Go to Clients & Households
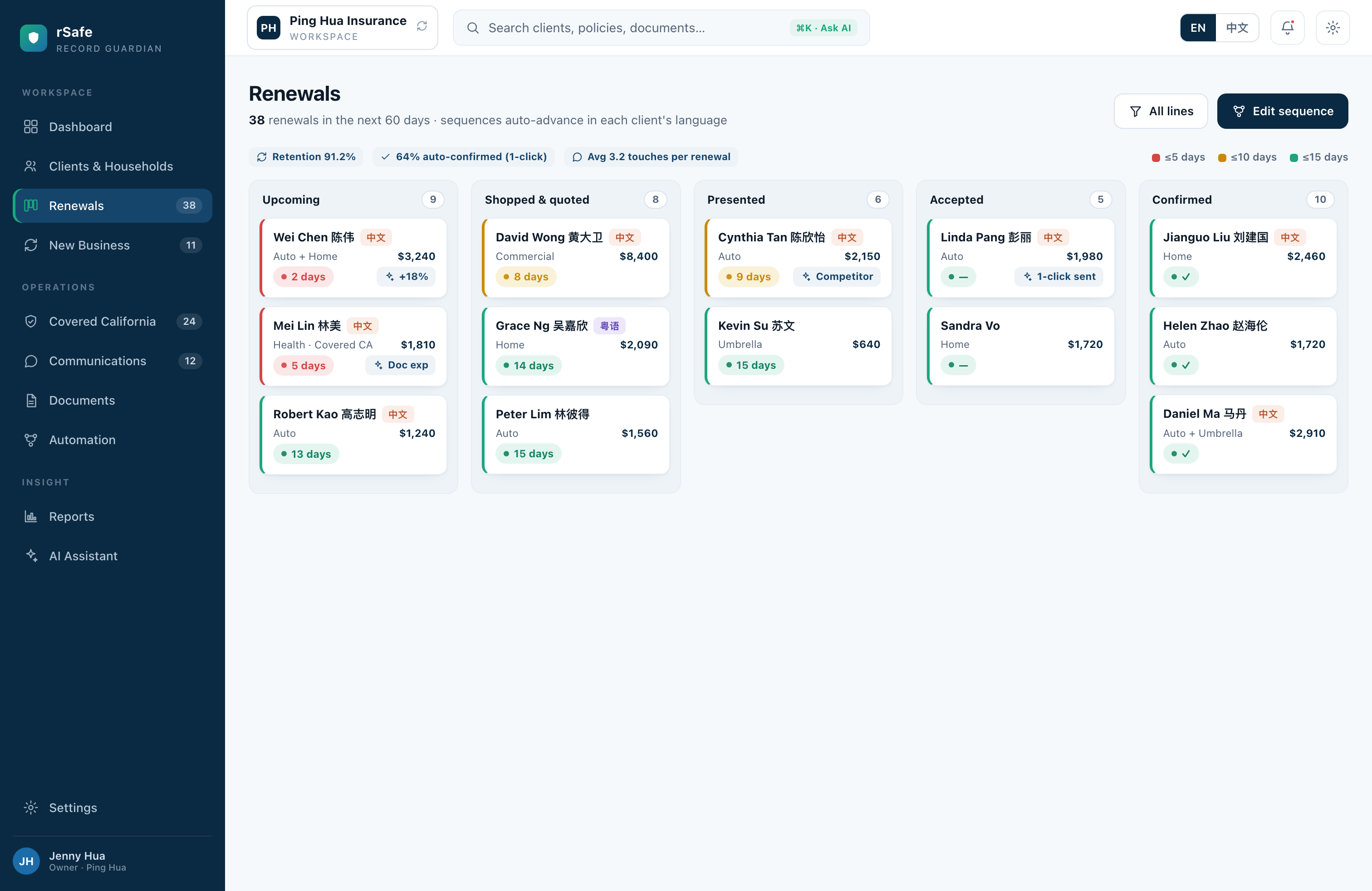Screen dimensions: 1372x891 click(x=113, y=166)
